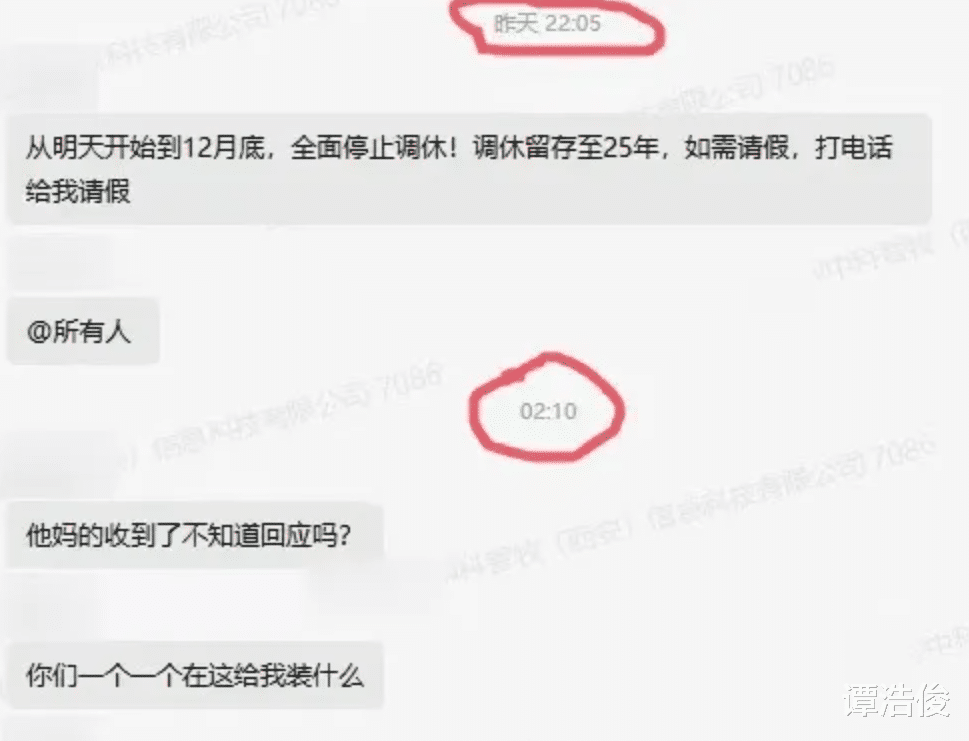Select the 你们一个一个在这给我装什么 message bubble

(x=195, y=675)
